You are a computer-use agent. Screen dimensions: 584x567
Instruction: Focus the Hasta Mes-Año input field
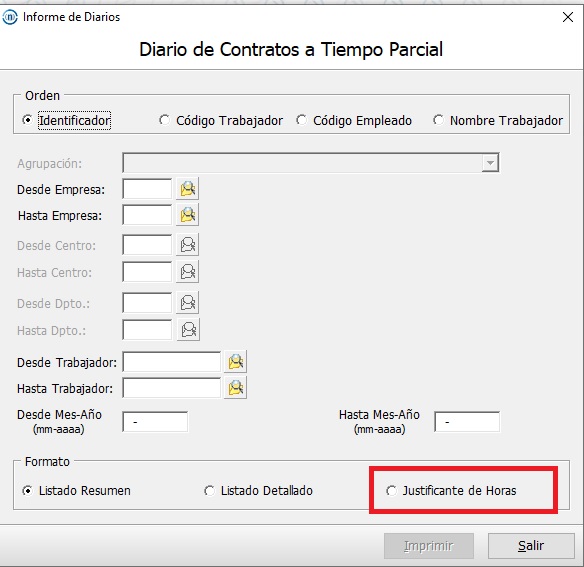[467, 422]
